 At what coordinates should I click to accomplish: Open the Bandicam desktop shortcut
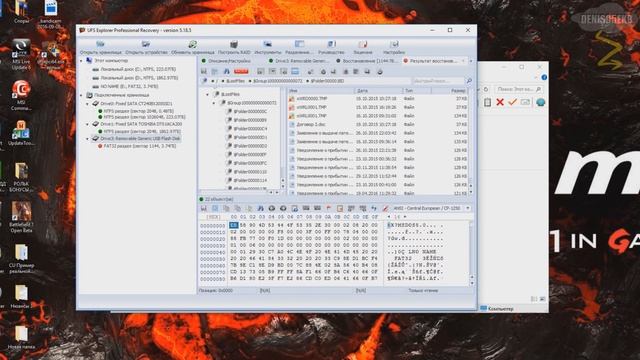51,13
